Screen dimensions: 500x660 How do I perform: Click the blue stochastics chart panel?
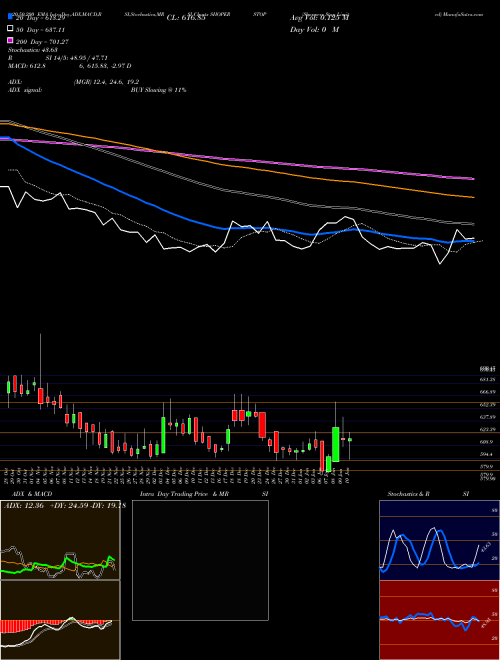pos(439,540)
